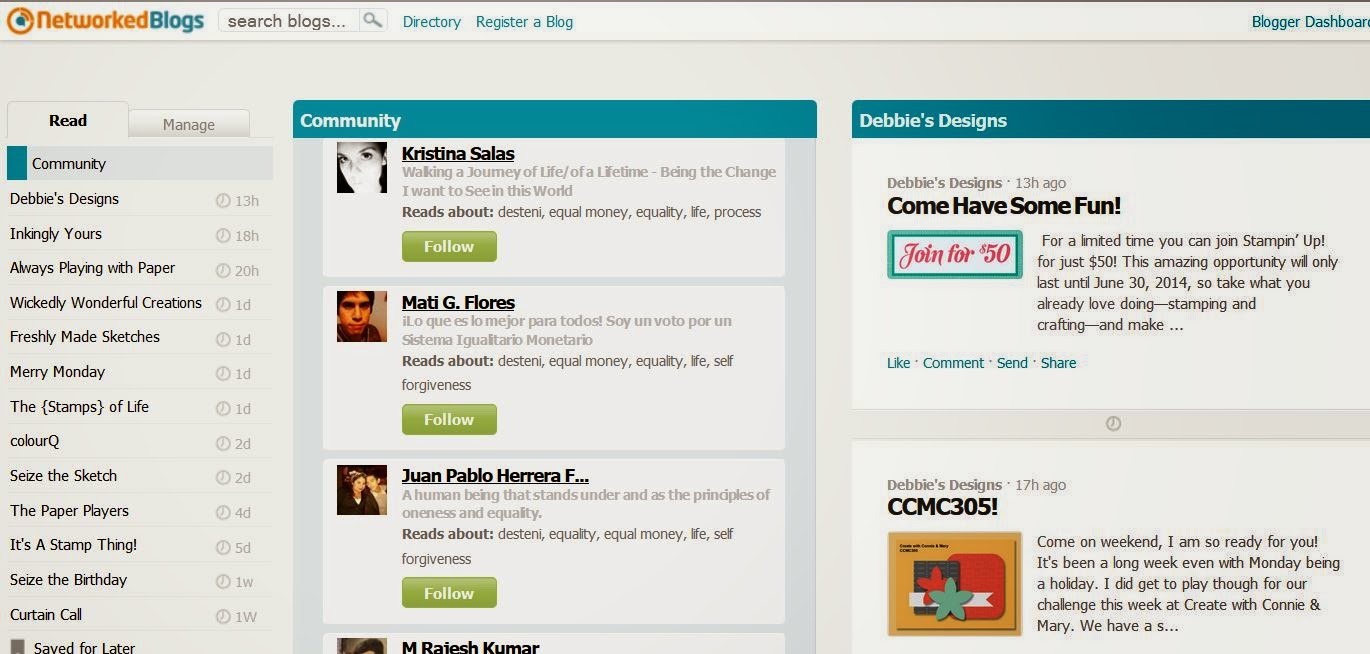
Task: Click the clock icon beside Merry Monday
Action: click(x=223, y=374)
